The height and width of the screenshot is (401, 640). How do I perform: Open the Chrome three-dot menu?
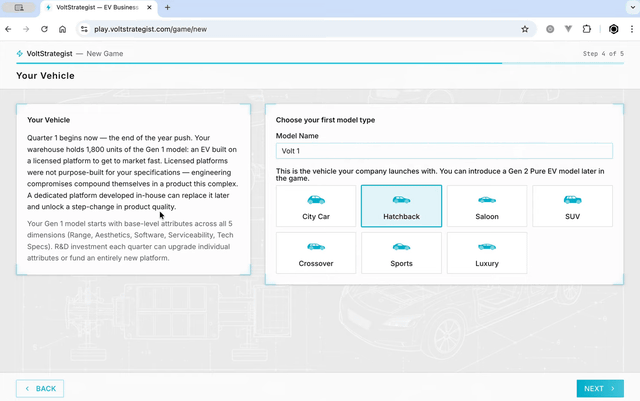coord(630,29)
